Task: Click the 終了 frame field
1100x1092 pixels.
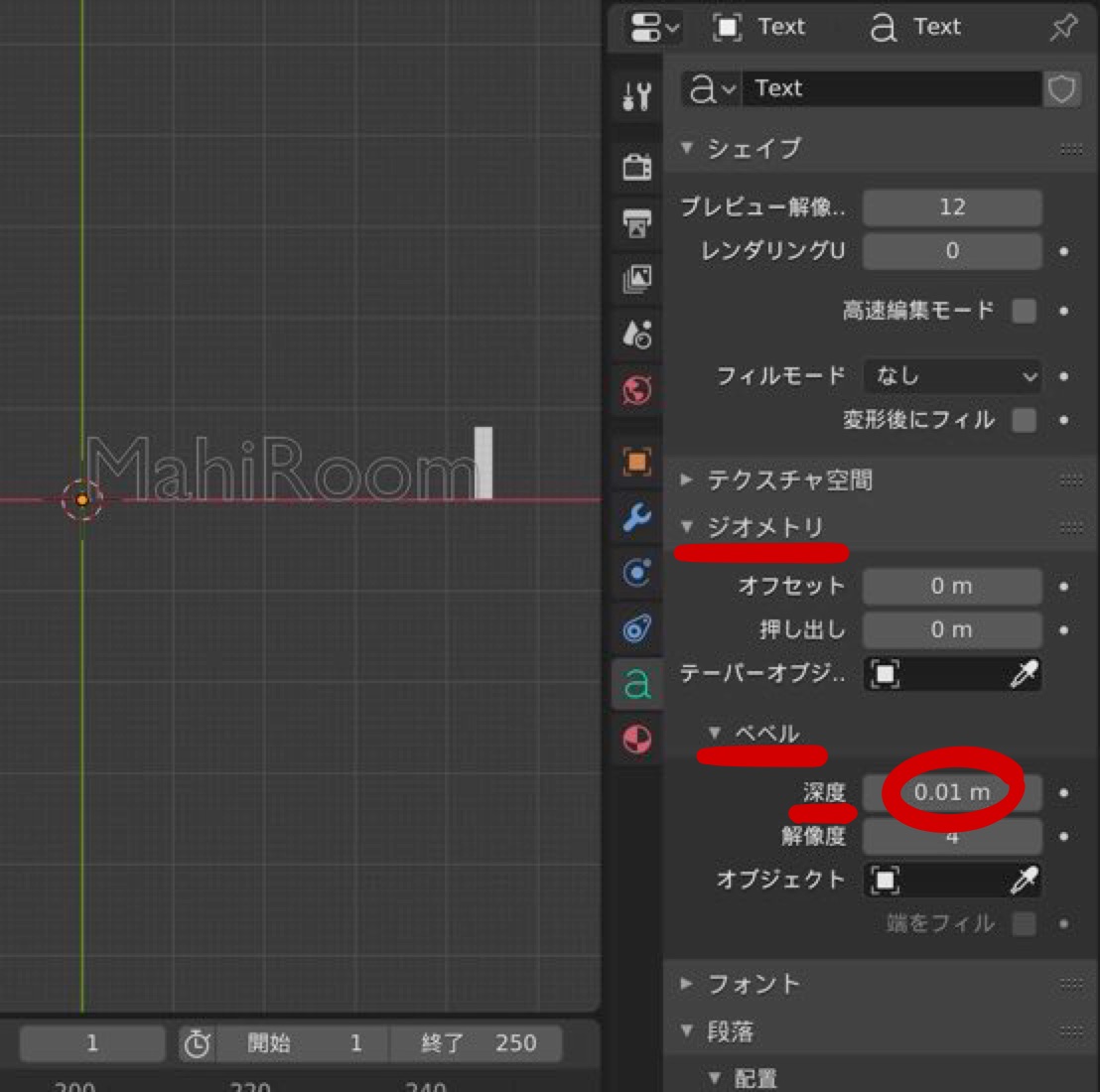Action: (477, 1043)
